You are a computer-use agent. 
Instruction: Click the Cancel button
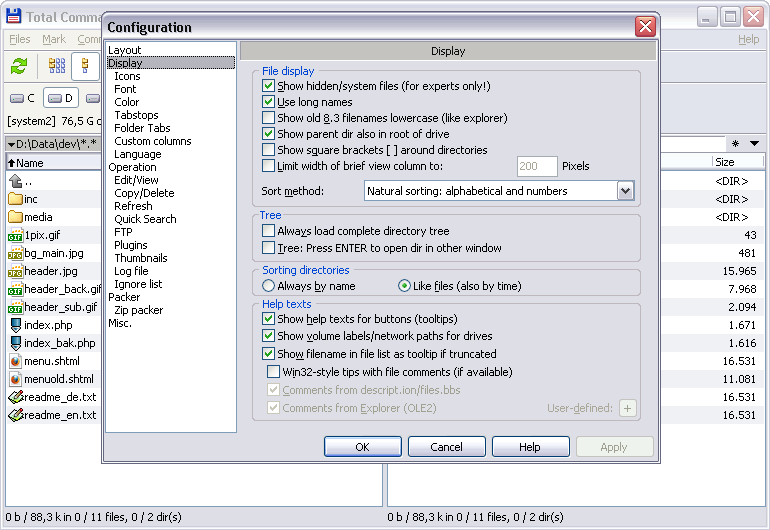pos(446,447)
